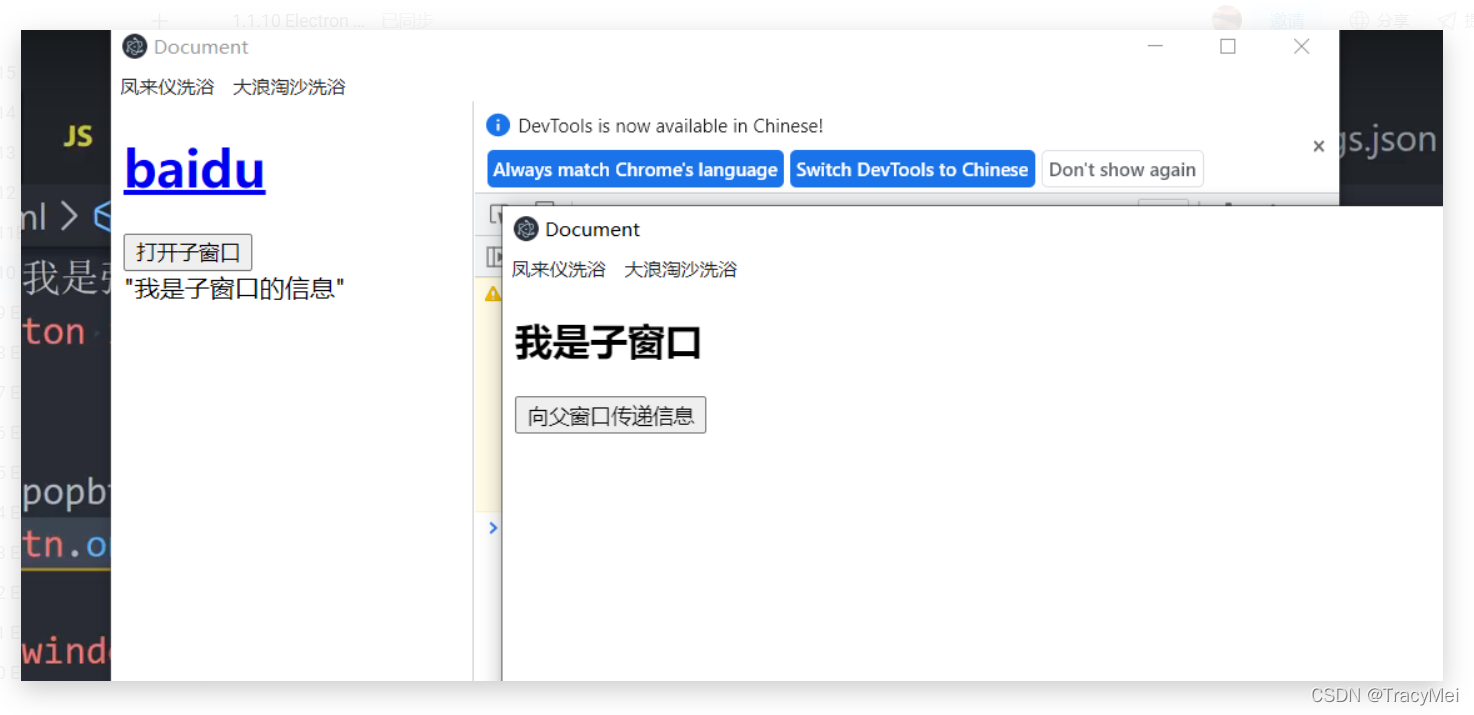The width and height of the screenshot is (1474, 715).
Task: Click Always match Chrome's language button
Action: [635, 169]
